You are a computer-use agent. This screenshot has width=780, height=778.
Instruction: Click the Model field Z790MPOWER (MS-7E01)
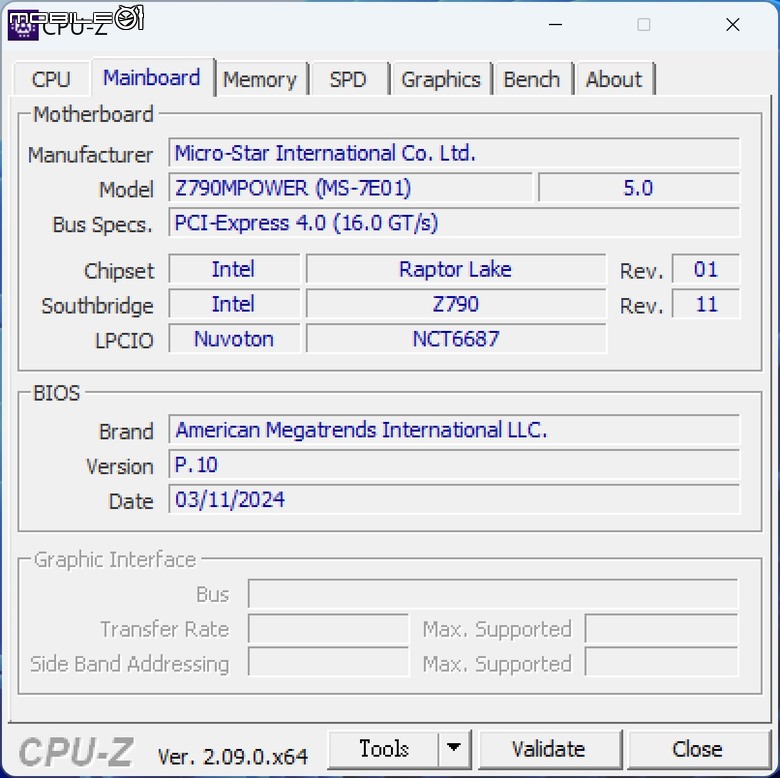point(351,188)
